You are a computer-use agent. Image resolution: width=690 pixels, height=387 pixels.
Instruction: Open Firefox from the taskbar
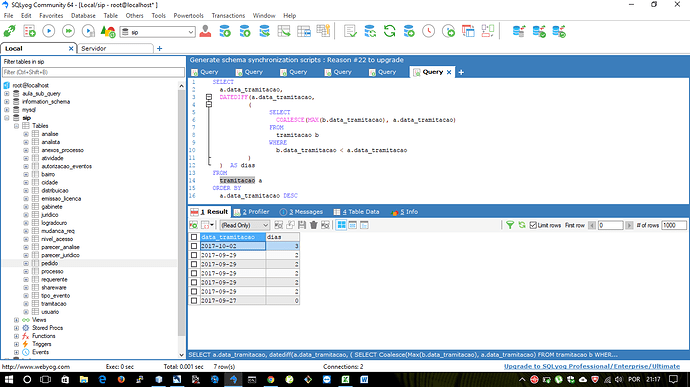point(121,379)
